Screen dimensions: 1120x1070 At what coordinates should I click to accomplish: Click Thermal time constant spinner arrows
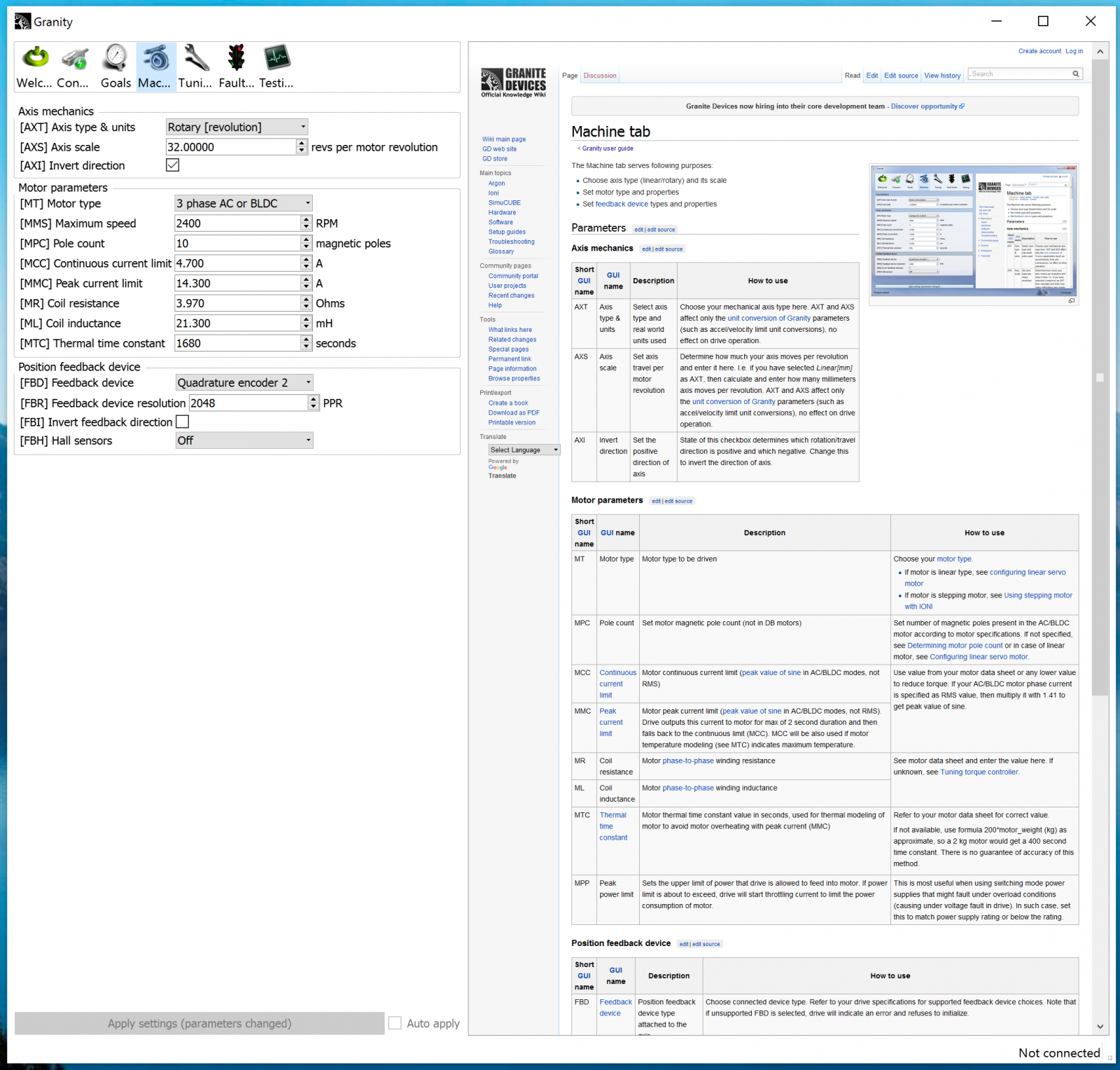[306, 343]
